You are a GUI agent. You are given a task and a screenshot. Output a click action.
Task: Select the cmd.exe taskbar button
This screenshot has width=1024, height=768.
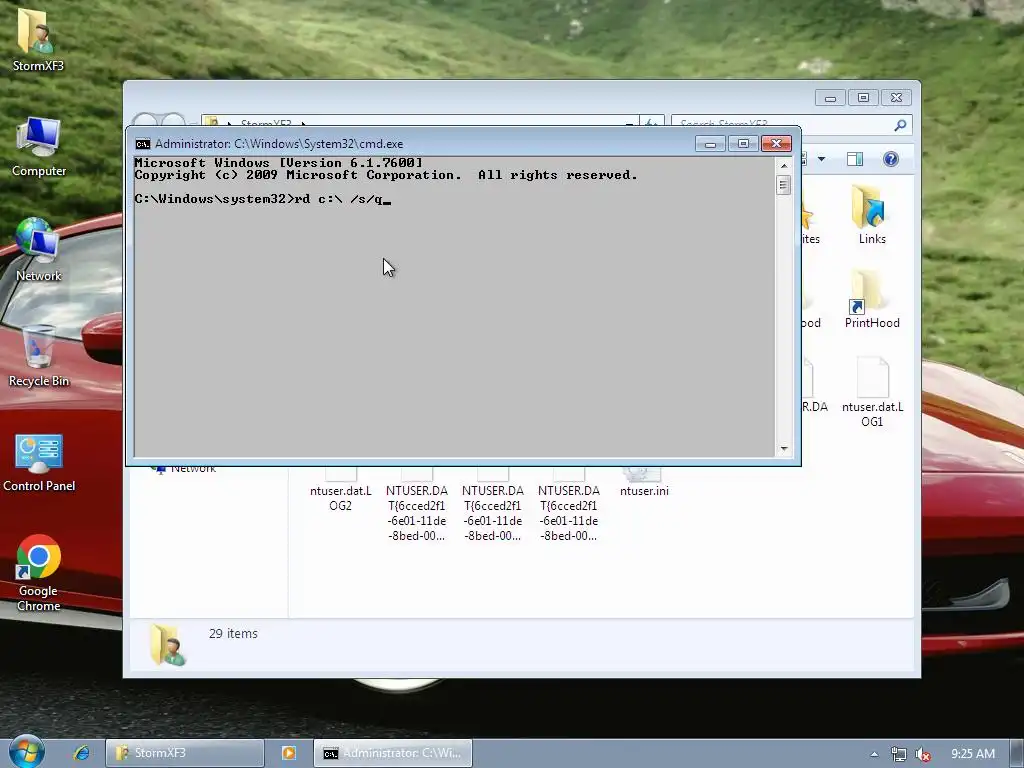[392, 753]
